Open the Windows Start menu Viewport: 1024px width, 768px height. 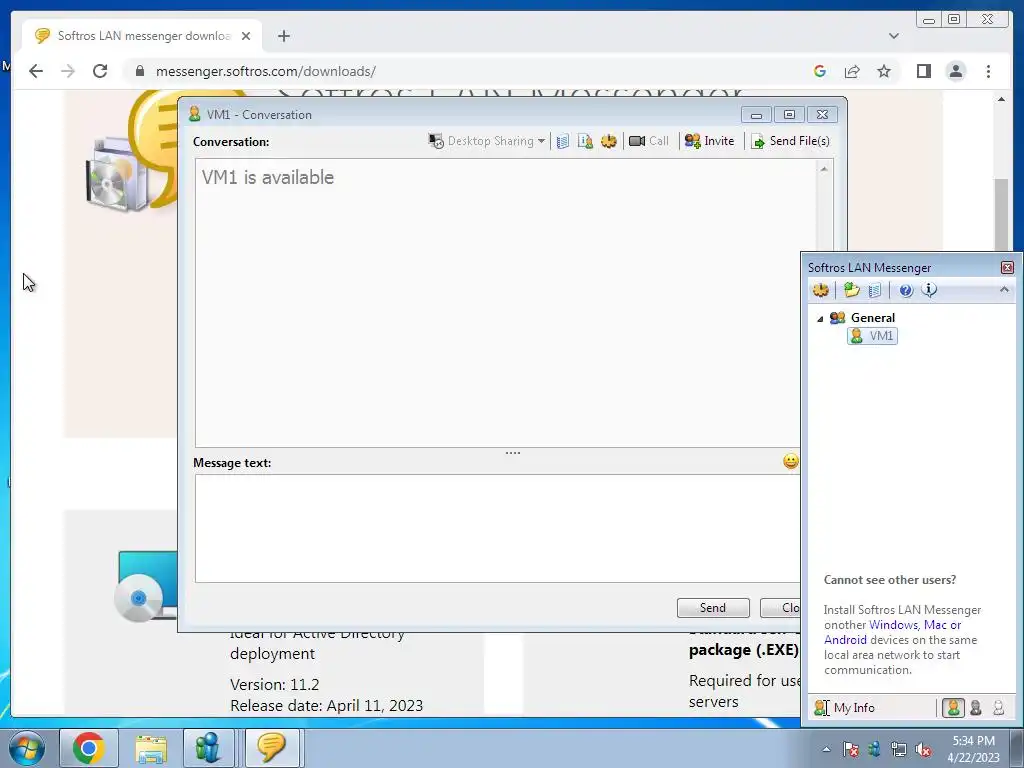click(x=27, y=748)
